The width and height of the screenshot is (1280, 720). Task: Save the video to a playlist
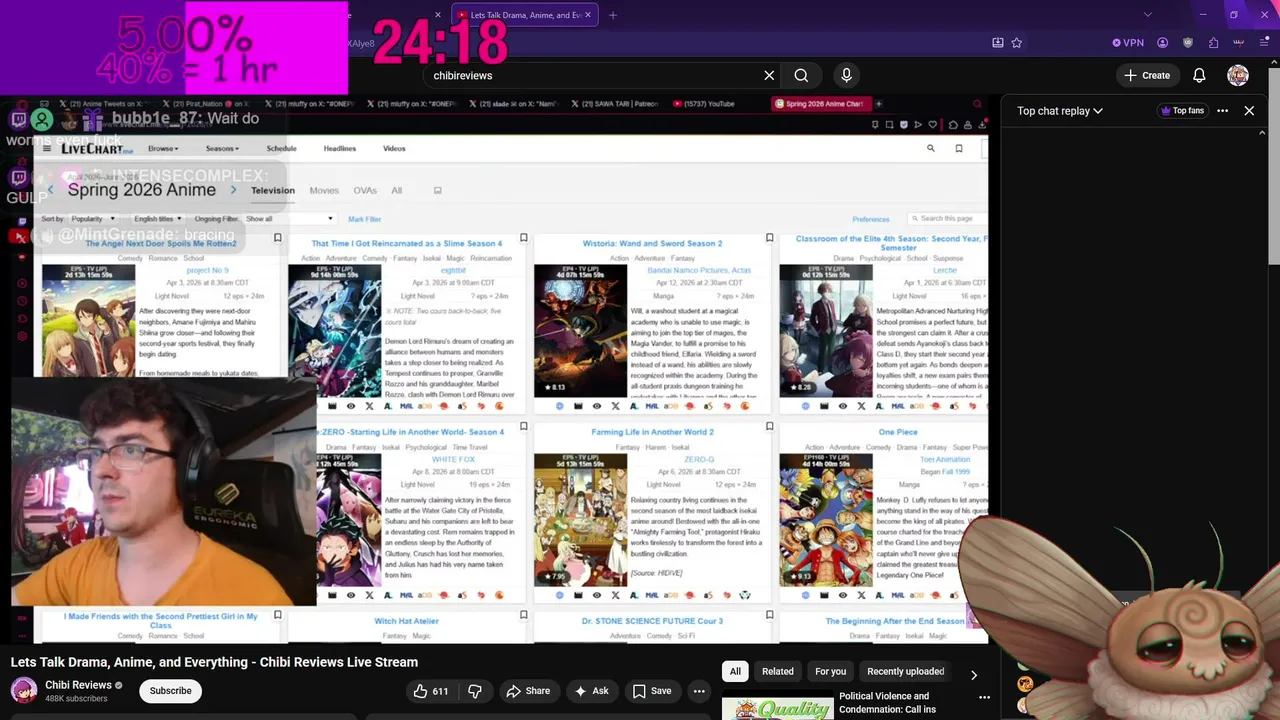(x=652, y=691)
